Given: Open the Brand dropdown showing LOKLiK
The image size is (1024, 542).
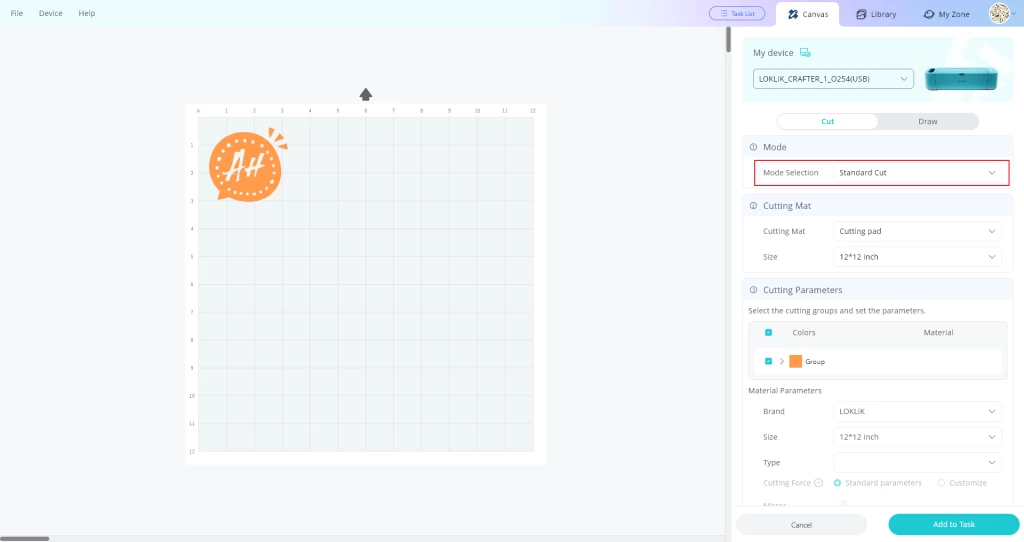Looking at the screenshot, I should pos(917,411).
